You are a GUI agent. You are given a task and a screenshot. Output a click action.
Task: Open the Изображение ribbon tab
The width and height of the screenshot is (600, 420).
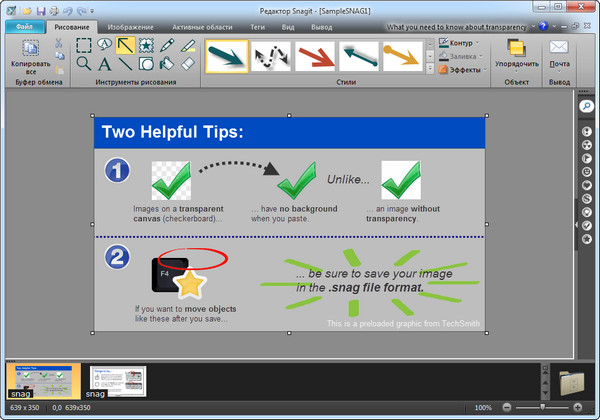[x=130, y=27]
